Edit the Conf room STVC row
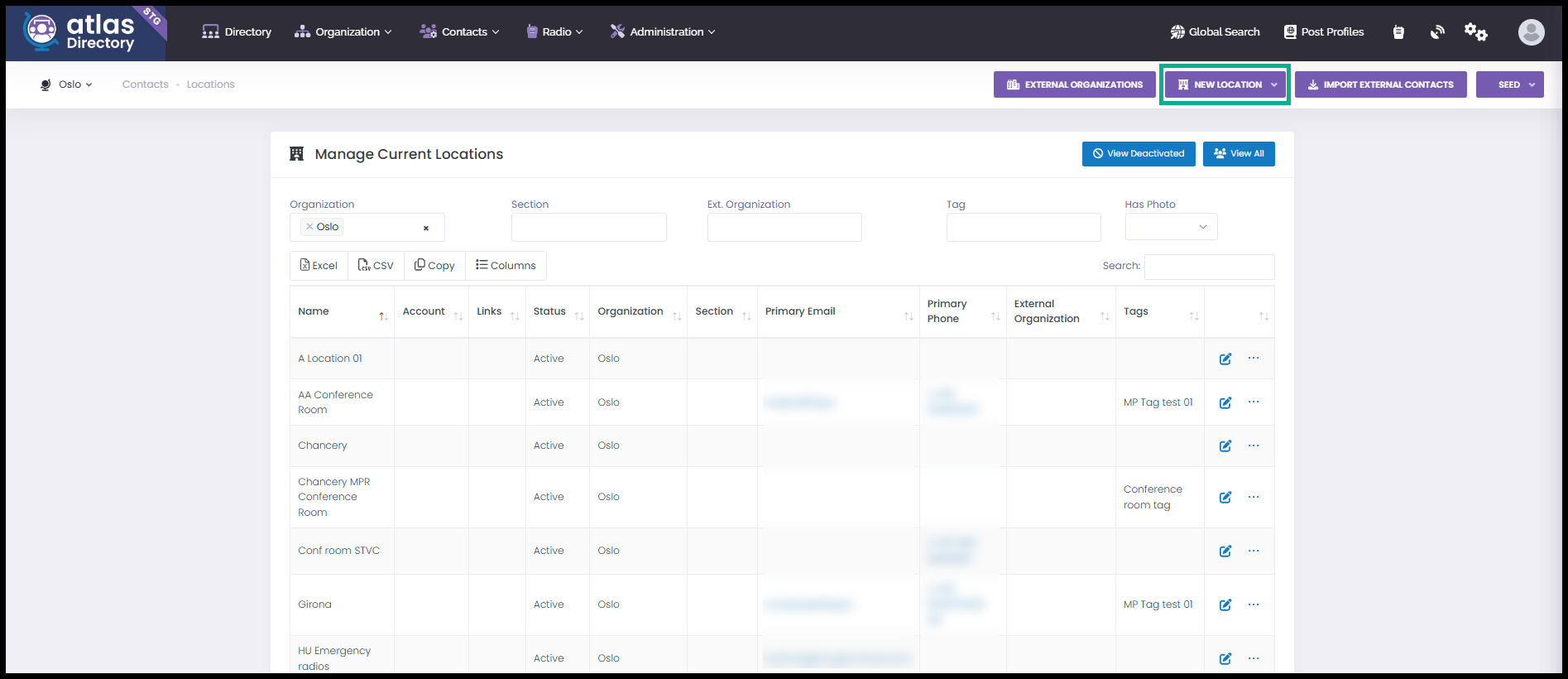This screenshot has width=1568, height=679. (1225, 551)
